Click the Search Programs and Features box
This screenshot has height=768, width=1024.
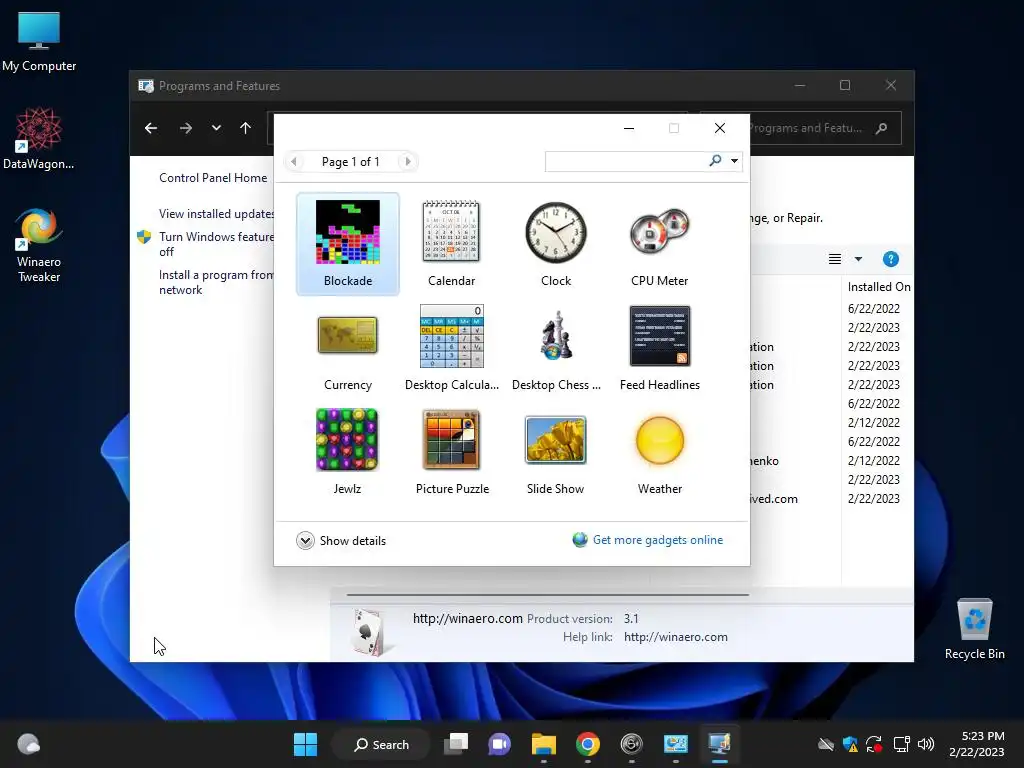(x=824, y=128)
